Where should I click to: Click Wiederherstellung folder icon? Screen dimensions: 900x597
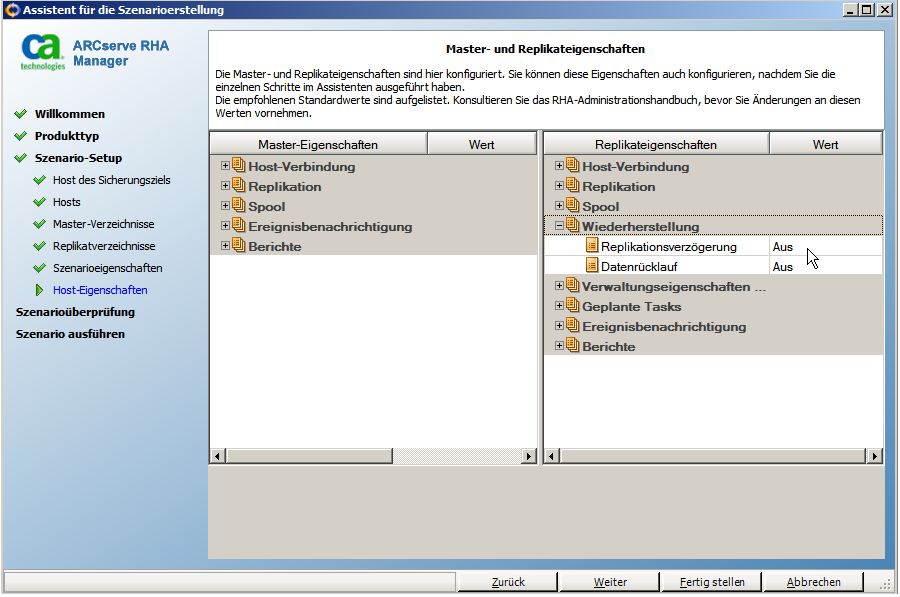pos(573,225)
